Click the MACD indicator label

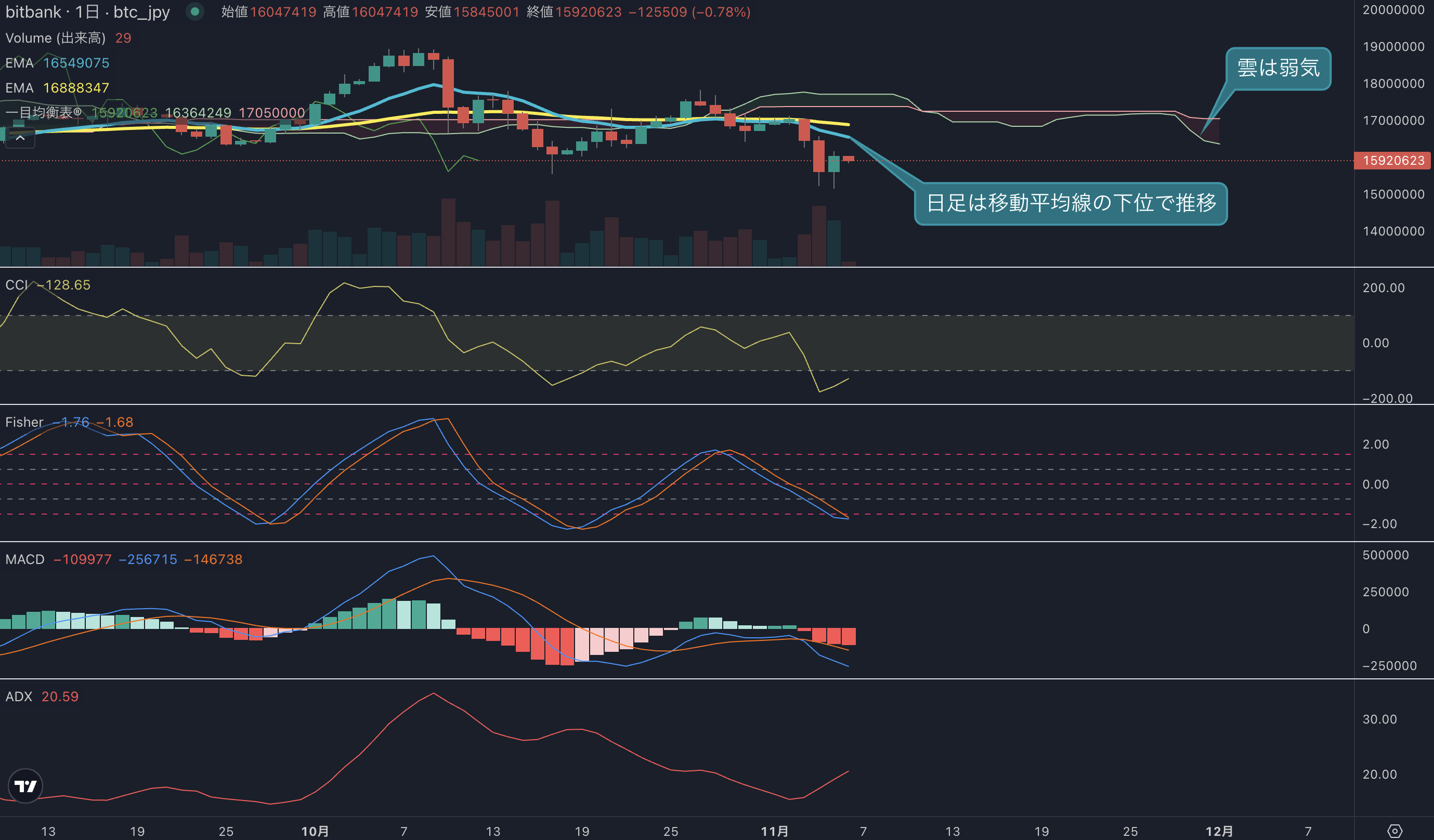point(24,560)
